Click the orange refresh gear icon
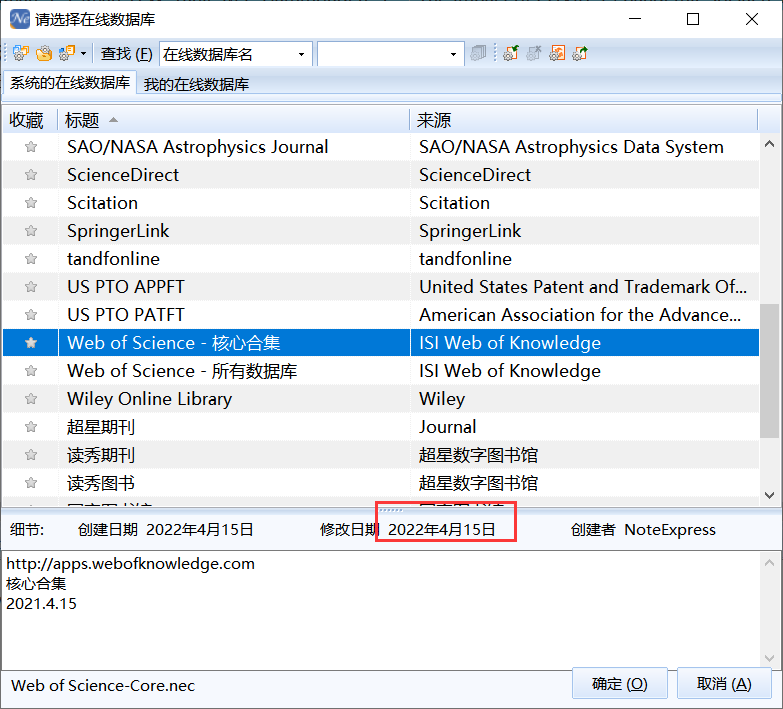 [557, 53]
